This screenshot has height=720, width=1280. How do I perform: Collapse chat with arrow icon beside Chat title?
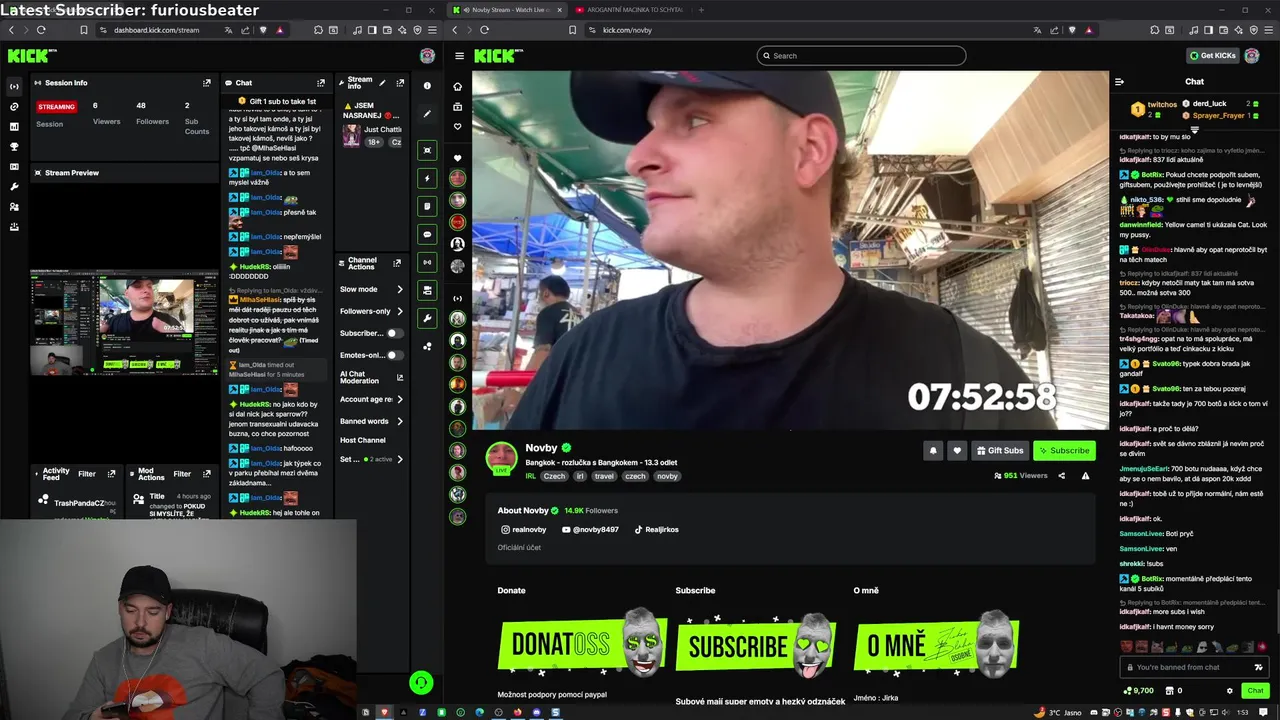(1119, 82)
